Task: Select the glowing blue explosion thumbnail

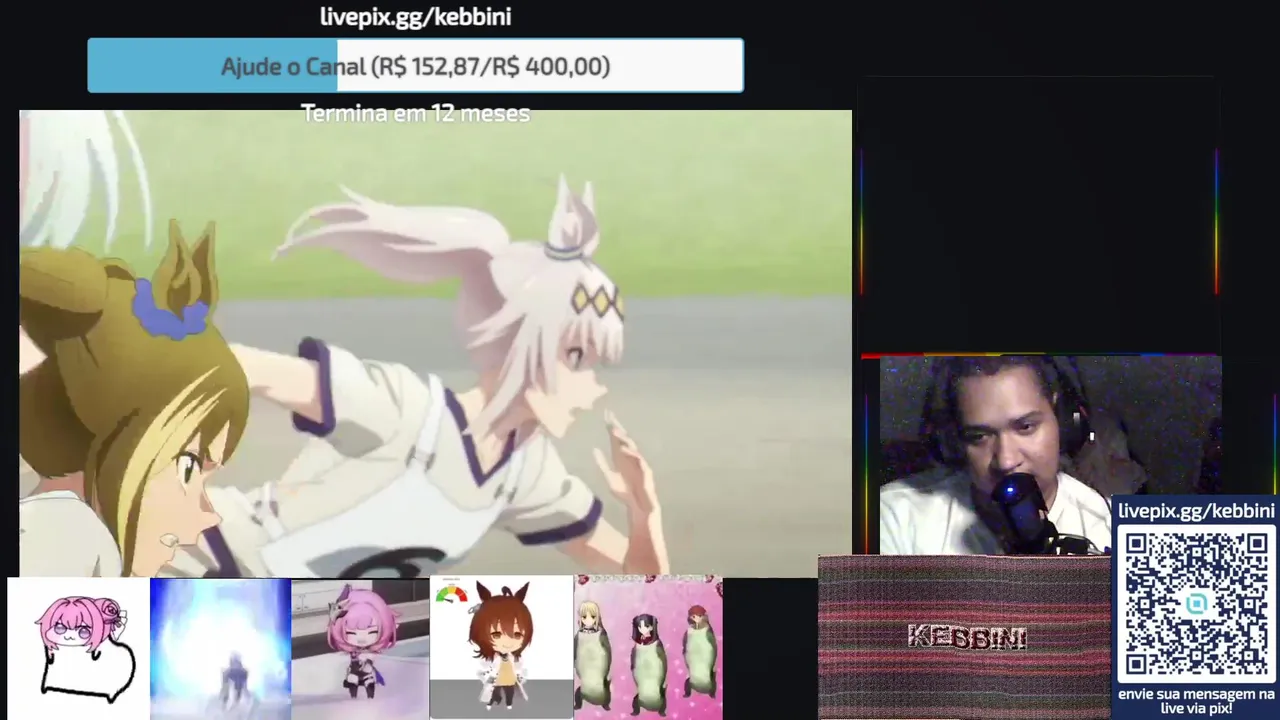Action: tap(220, 648)
